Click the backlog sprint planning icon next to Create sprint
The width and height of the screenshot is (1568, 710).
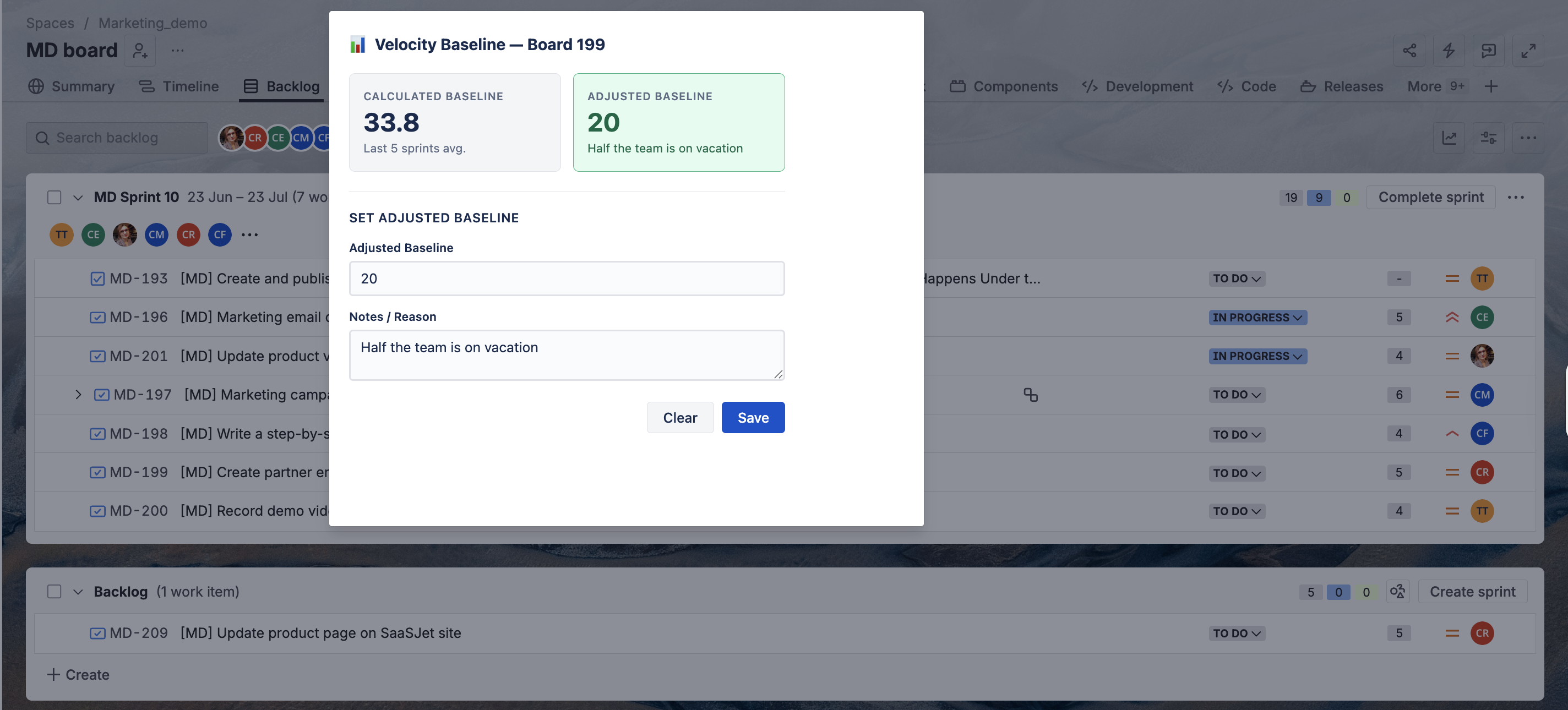(1397, 592)
